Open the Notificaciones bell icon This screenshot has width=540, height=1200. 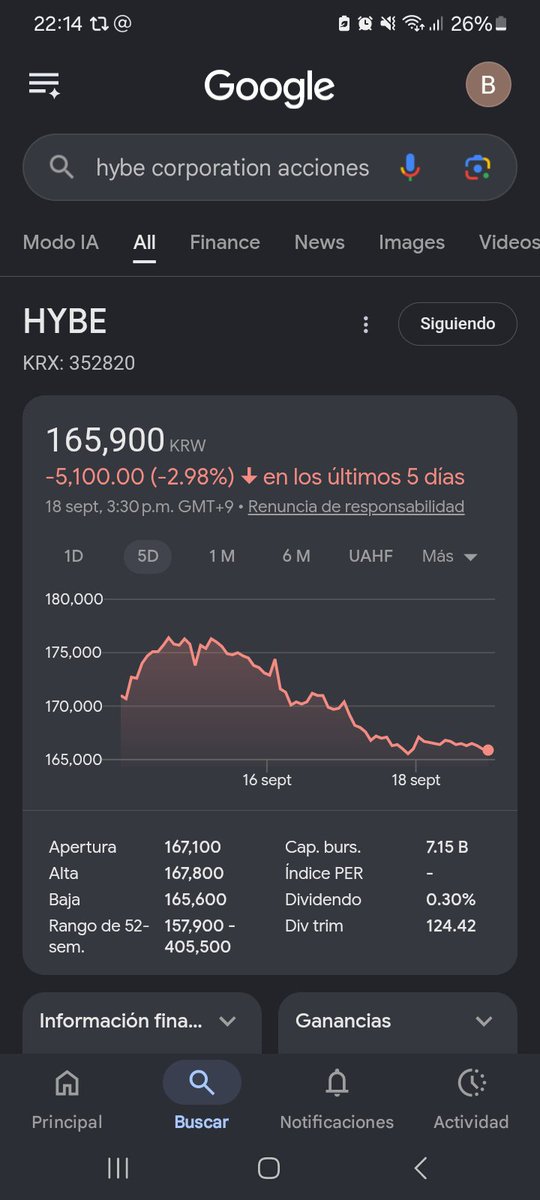(337, 1082)
